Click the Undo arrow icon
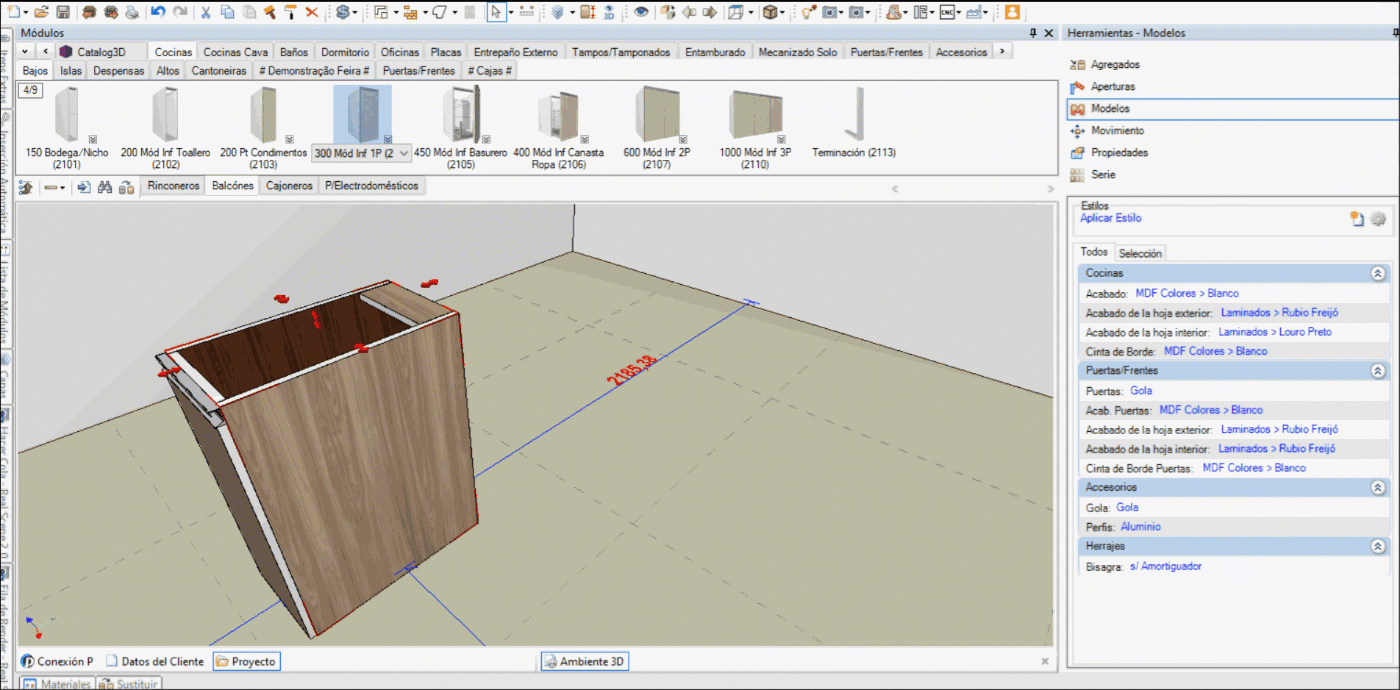Viewport: 1400px width, 690px height. tap(158, 12)
